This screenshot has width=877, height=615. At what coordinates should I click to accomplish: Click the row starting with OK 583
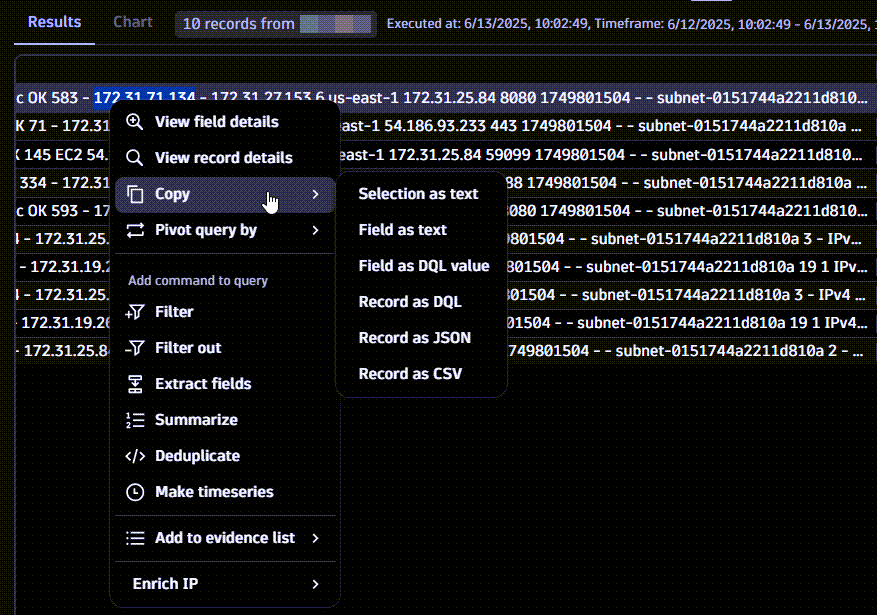tap(445, 98)
